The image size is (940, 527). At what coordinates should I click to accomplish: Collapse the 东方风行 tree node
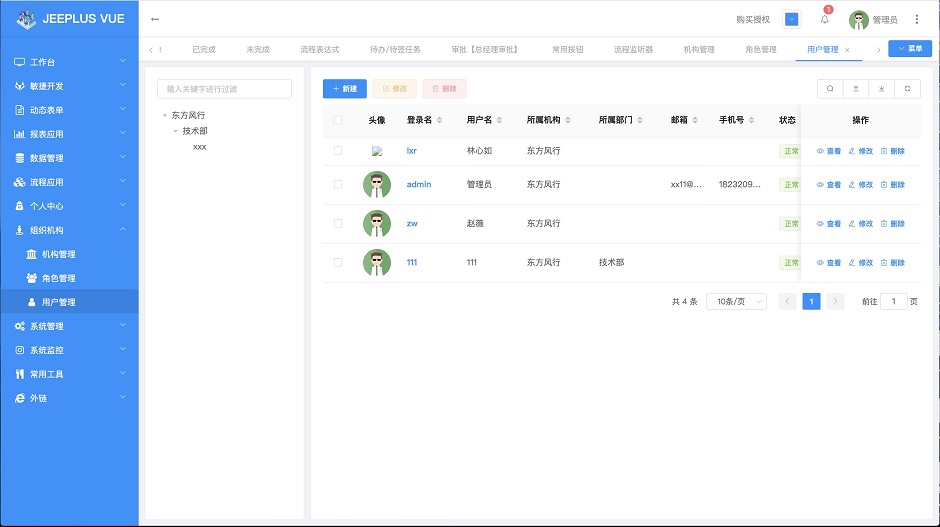164,116
